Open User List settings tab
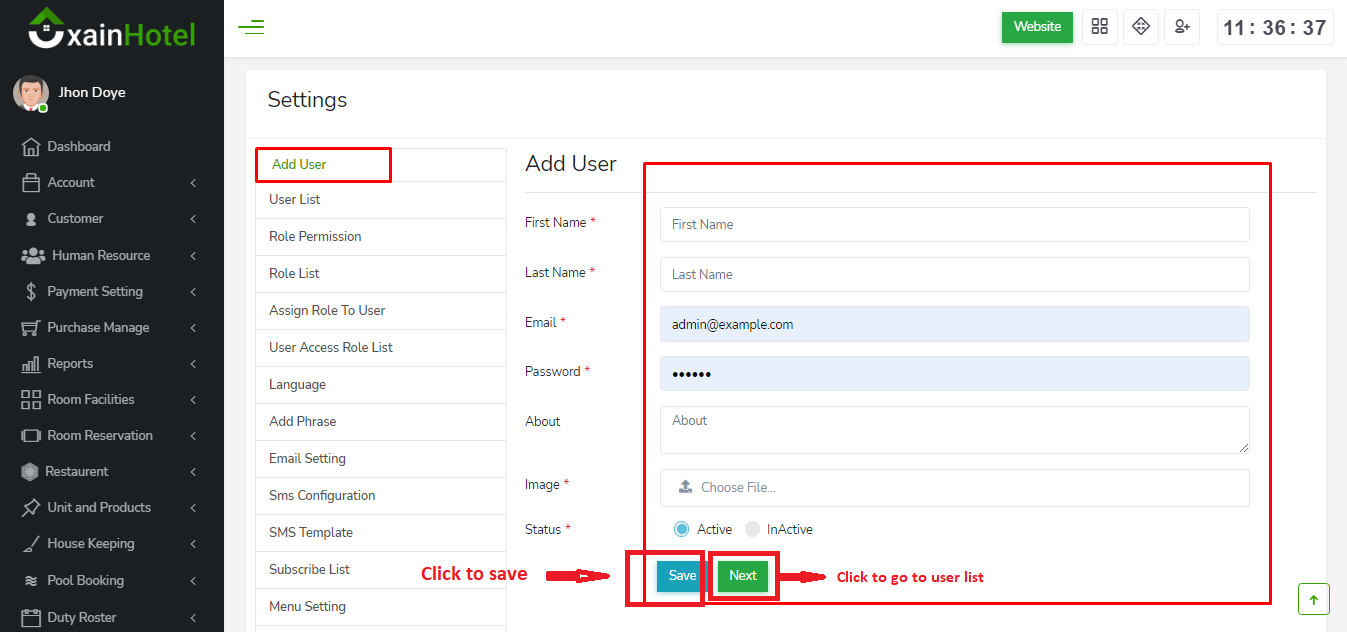Image resolution: width=1347 pixels, height=632 pixels. click(x=295, y=200)
